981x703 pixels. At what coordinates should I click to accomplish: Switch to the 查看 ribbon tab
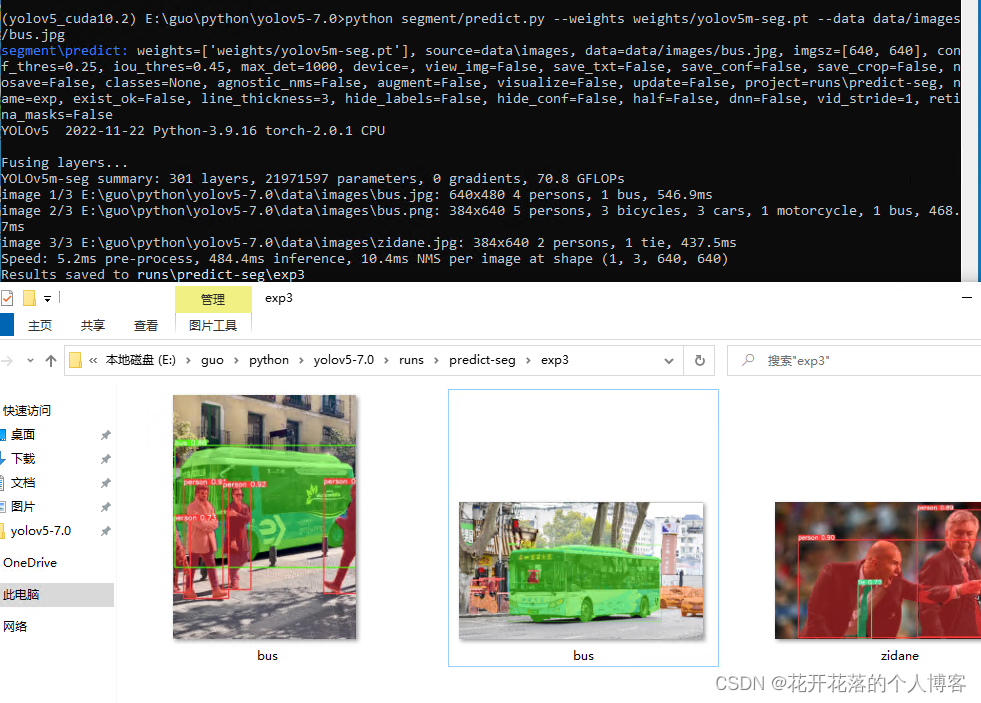(x=146, y=326)
